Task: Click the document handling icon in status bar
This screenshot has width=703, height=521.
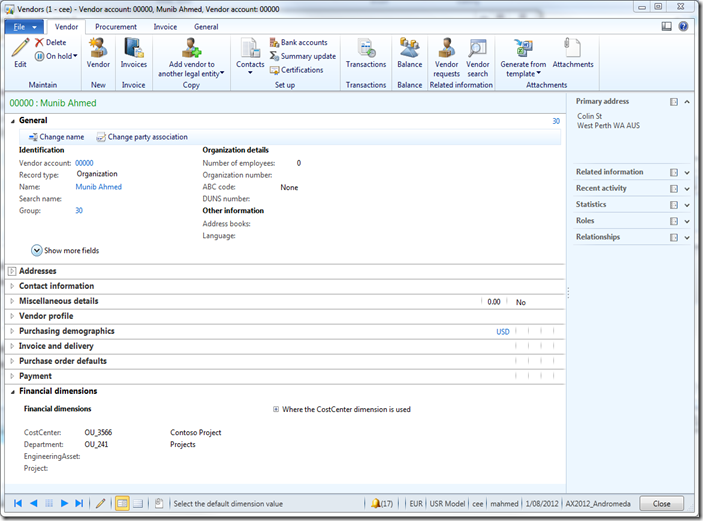Action: [x=159, y=504]
